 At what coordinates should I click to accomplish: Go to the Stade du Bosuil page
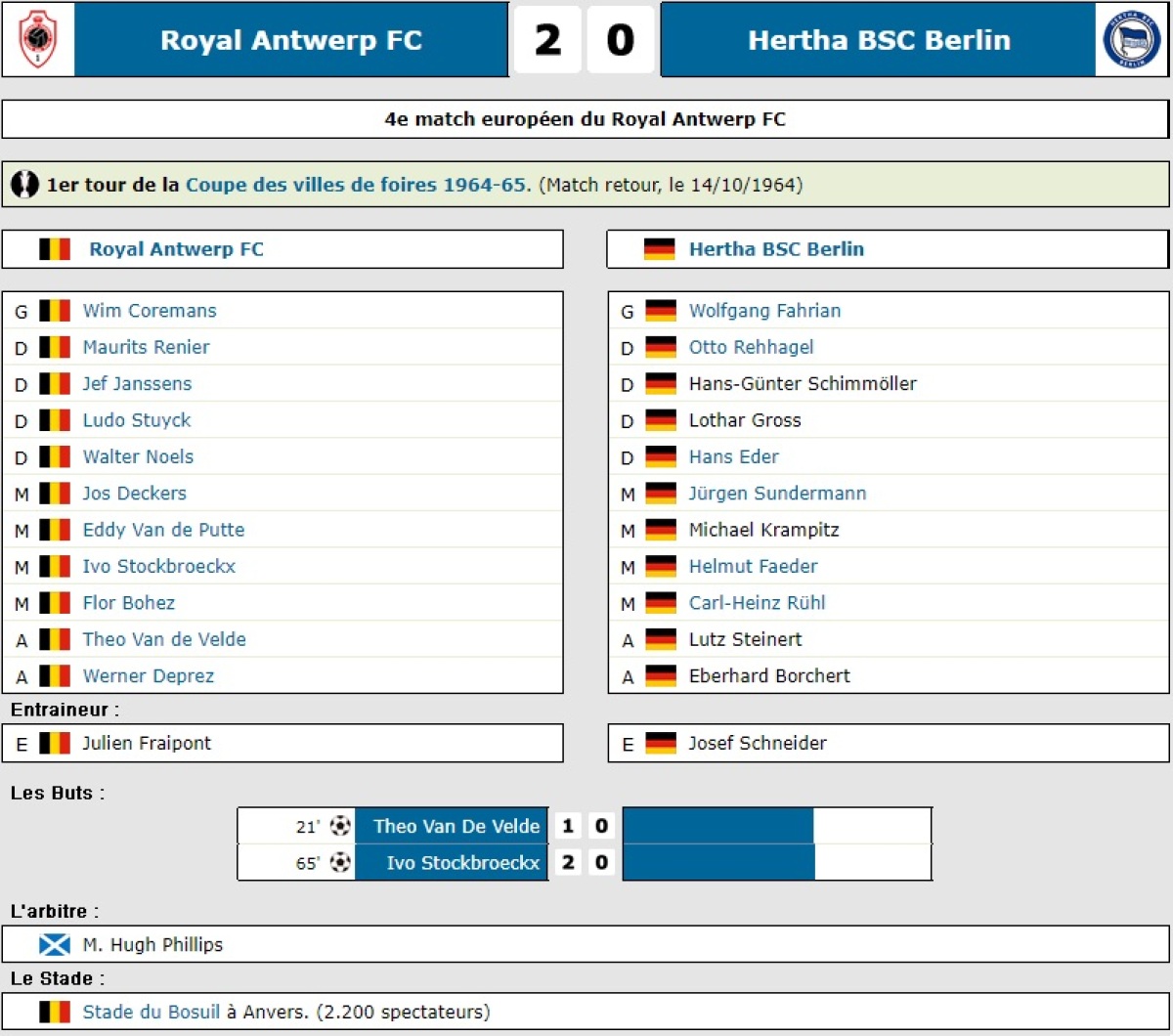151,1012
